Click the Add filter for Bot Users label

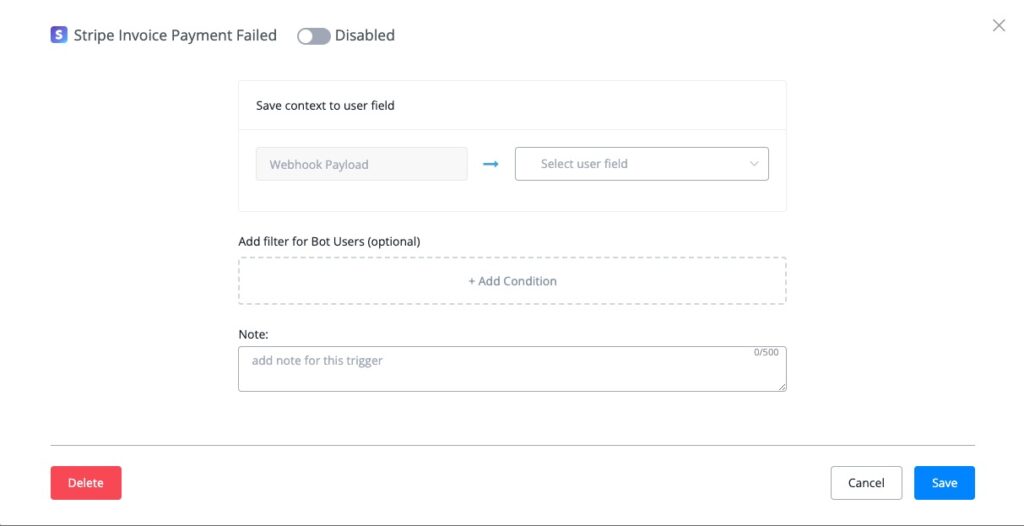(x=329, y=241)
